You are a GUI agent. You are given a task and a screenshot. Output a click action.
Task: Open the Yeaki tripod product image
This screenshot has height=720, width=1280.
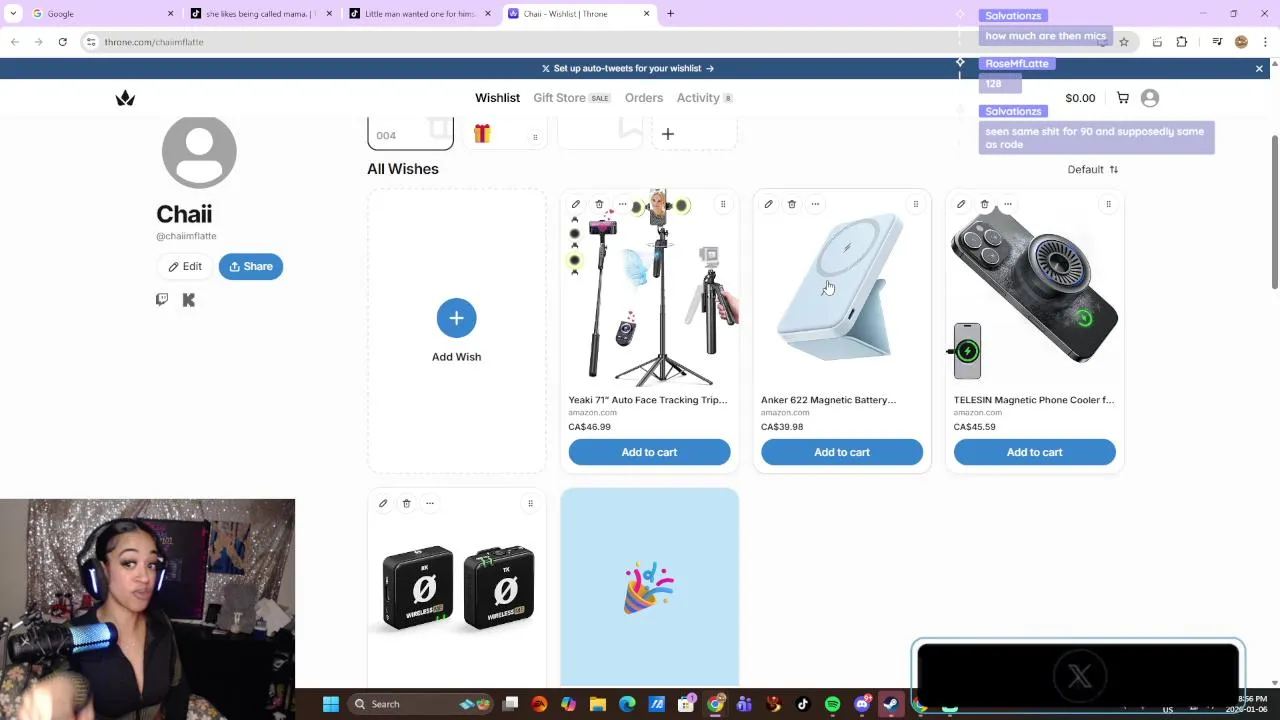pyautogui.click(x=649, y=289)
